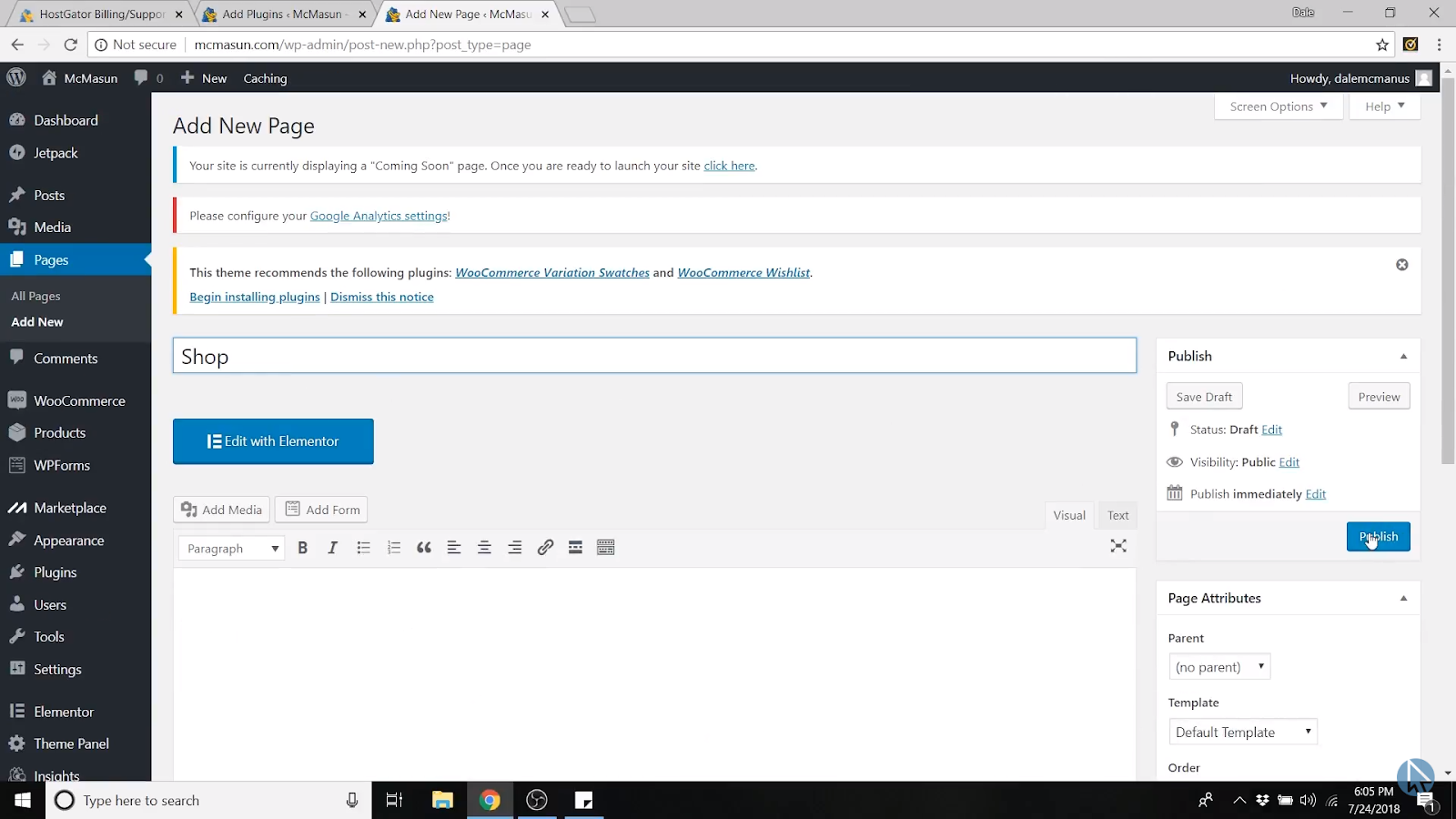Image resolution: width=1456 pixels, height=819 pixels.
Task: Click the Save Draft button
Action: point(1204,397)
